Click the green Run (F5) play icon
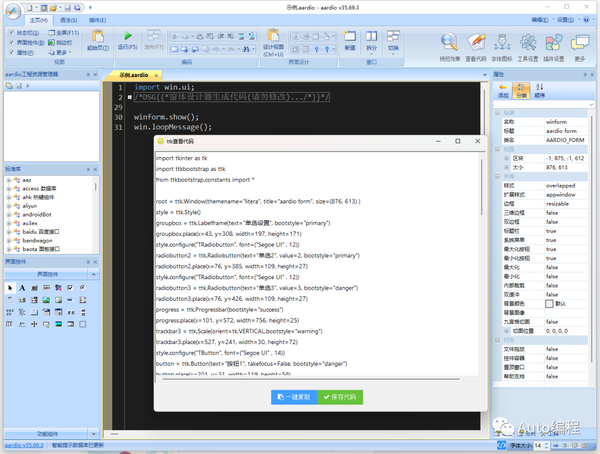Screen dimensions: 600x454 (128, 36)
